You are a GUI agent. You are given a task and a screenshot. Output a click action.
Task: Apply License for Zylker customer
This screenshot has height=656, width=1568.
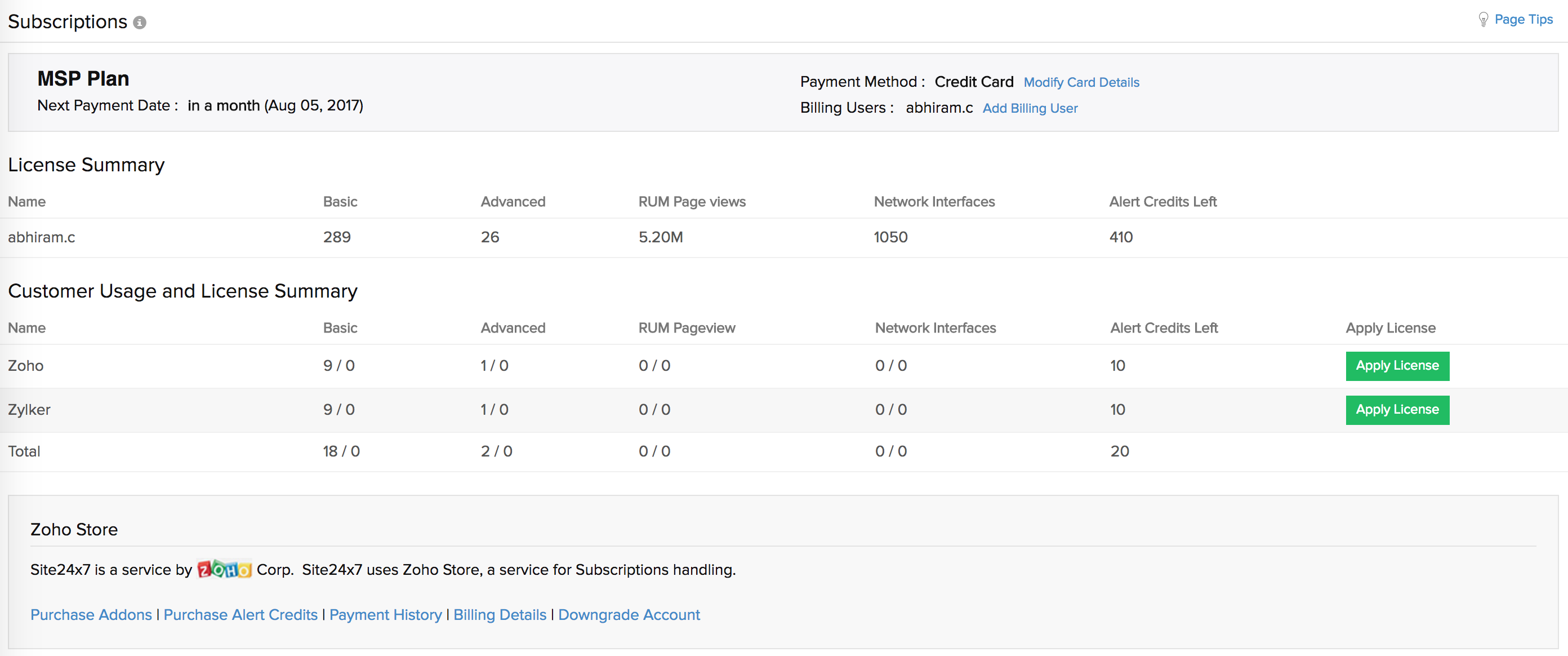(1397, 409)
